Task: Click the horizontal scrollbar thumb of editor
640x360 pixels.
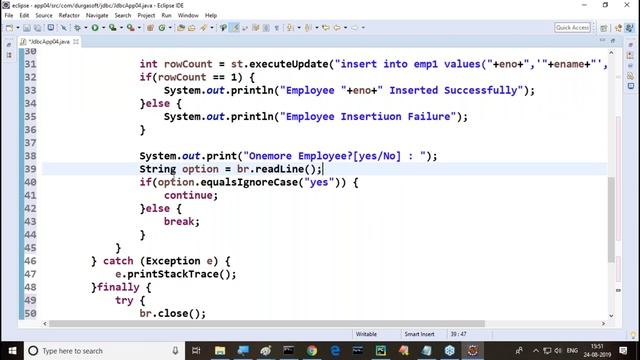Action: [267, 324]
